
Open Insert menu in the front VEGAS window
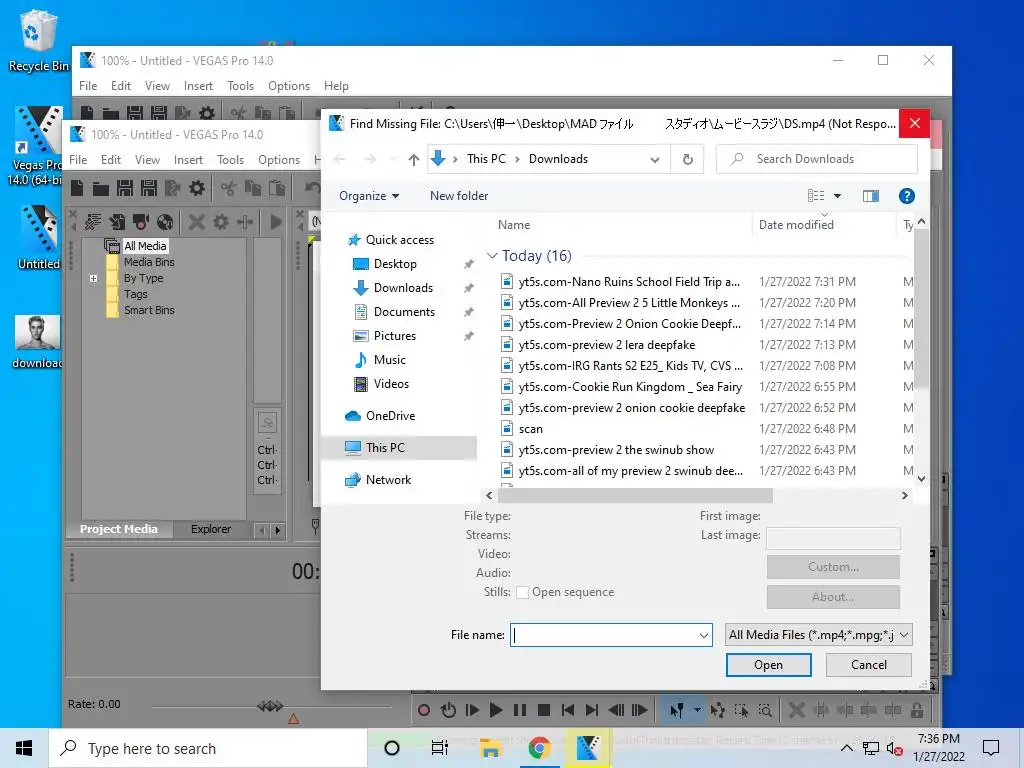click(x=188, y=159)
